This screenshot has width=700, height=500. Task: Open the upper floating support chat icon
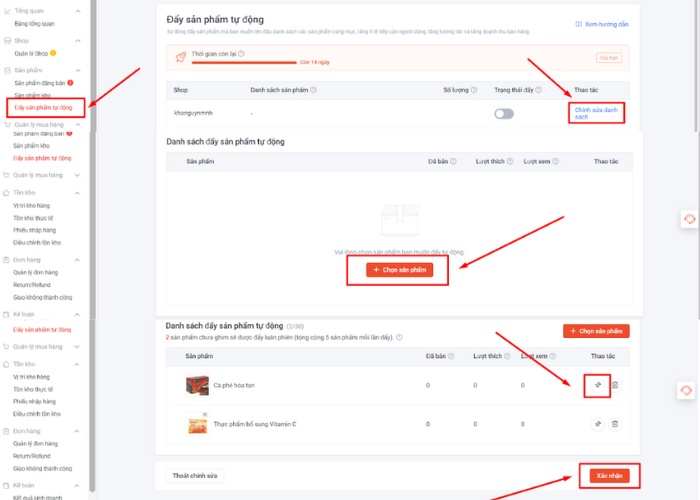[x=688, y=219]
